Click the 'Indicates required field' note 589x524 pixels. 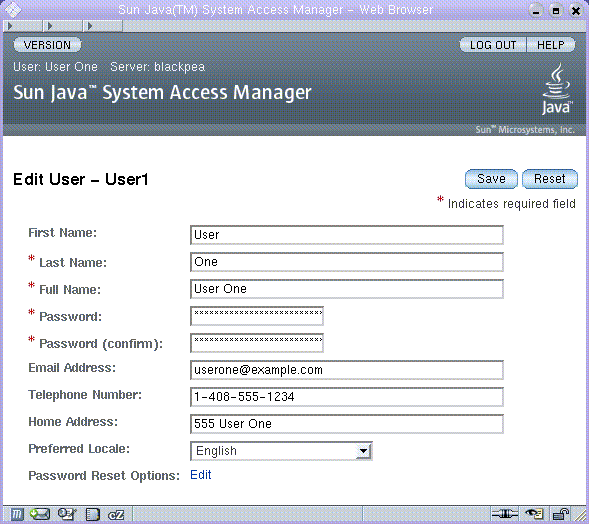512,204
